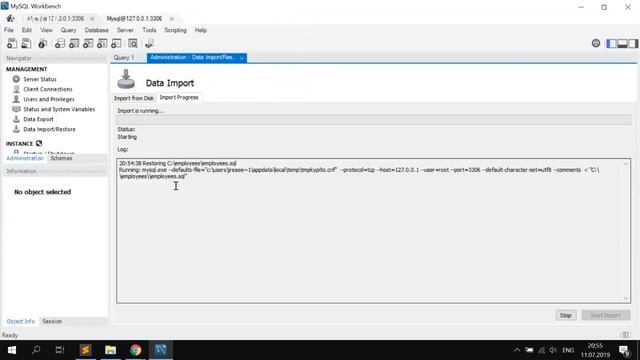Show hidden system tray icons
Viewport: 640px width, 360px height.
pyautogui.click(x=517, y=350)
